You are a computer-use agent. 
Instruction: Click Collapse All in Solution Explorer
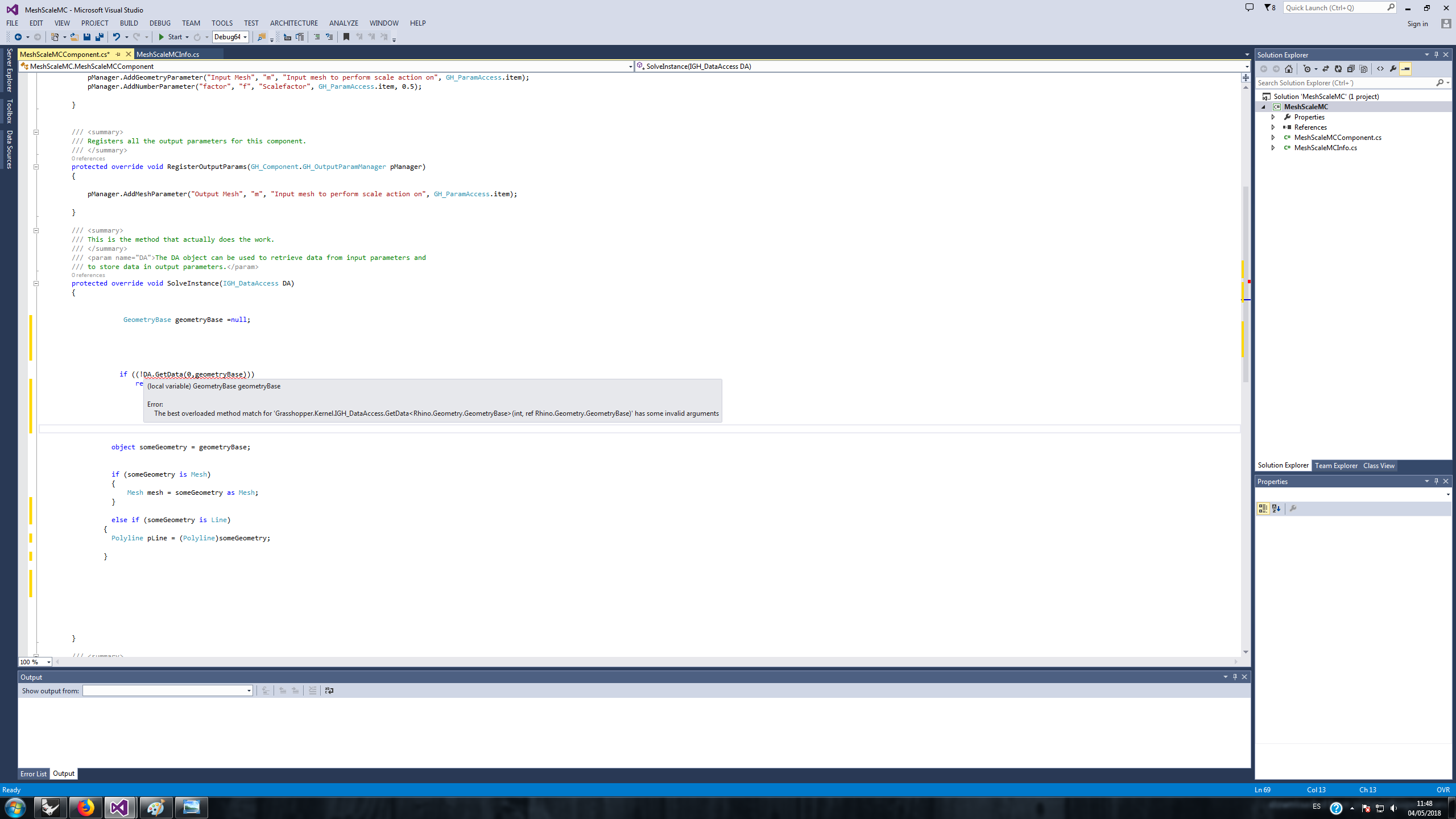pyautogui.click(x=1351, y=69)
